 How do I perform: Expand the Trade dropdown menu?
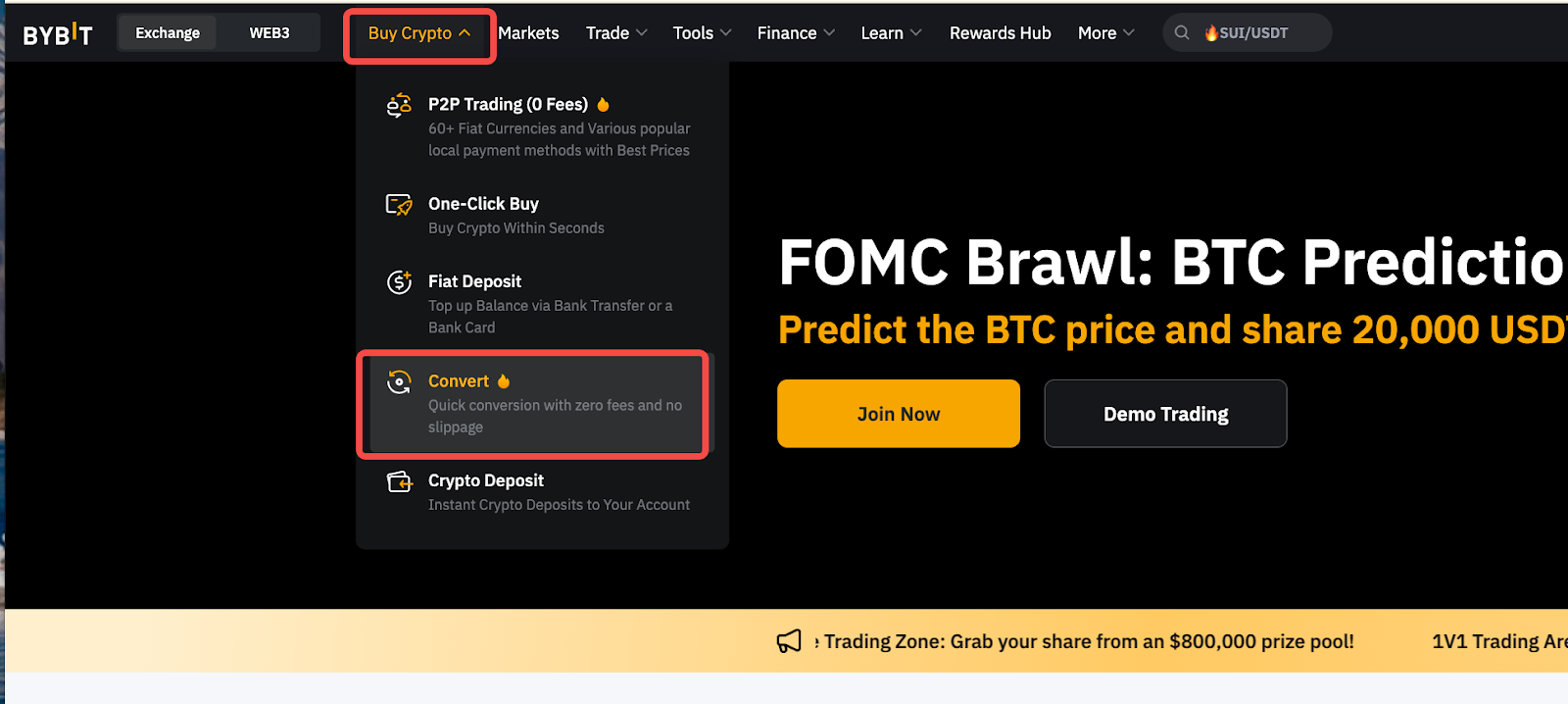pyautogui.click(x=616, y=33)
